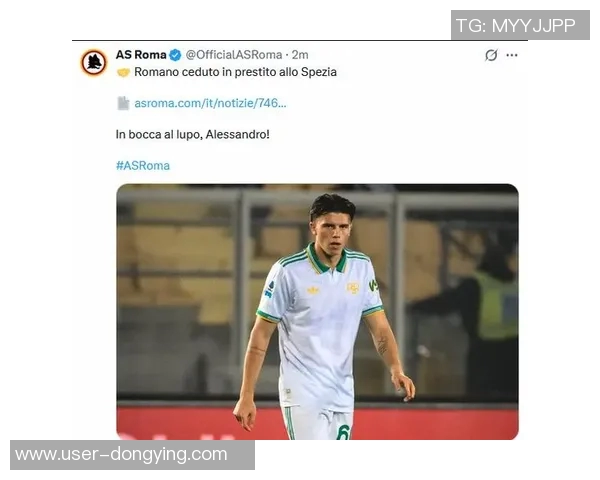
Task: Click the AS Roma profile avatar
Action: [94, 62]
